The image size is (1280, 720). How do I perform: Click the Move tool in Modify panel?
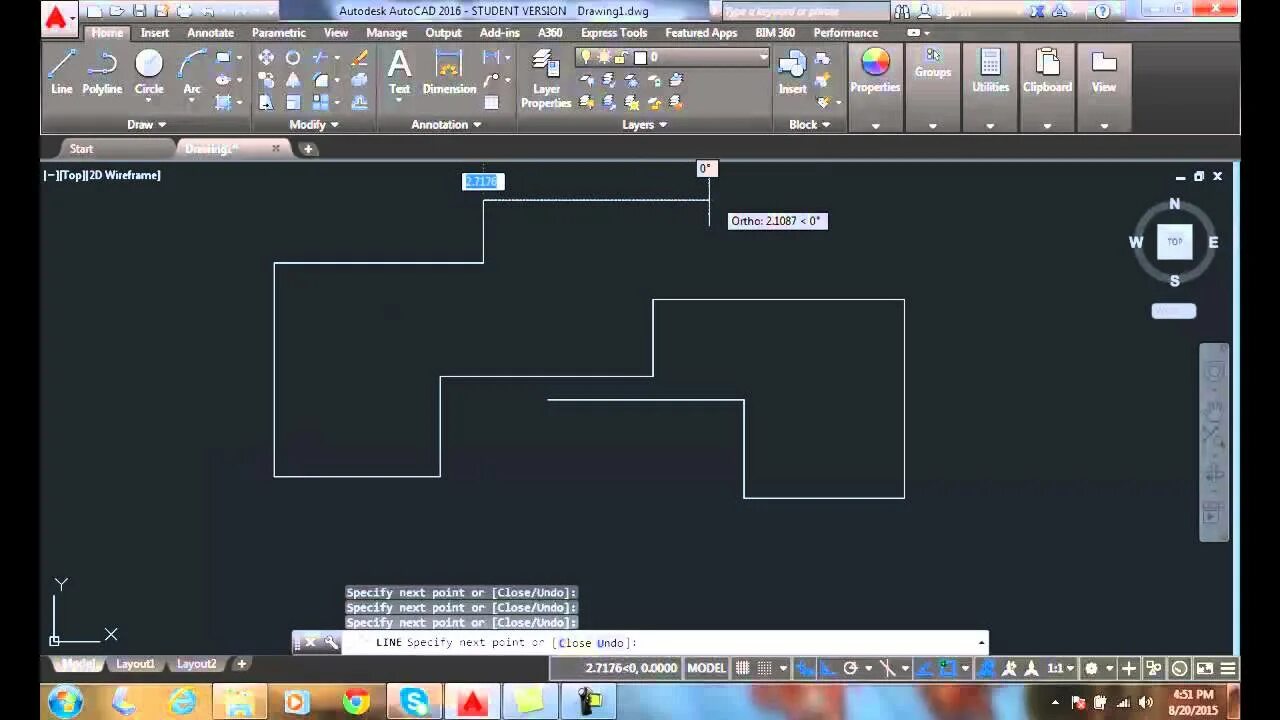266,58
